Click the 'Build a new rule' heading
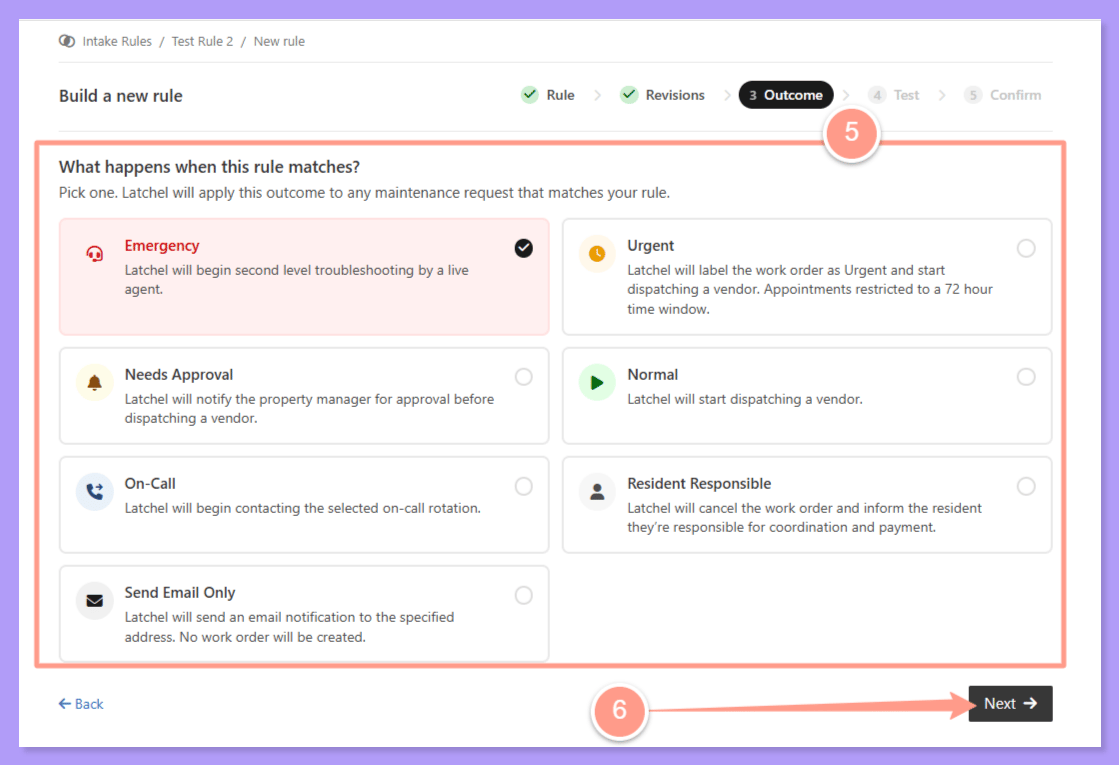This screenshot has height=765, width=1119. [x=121, y=96]
